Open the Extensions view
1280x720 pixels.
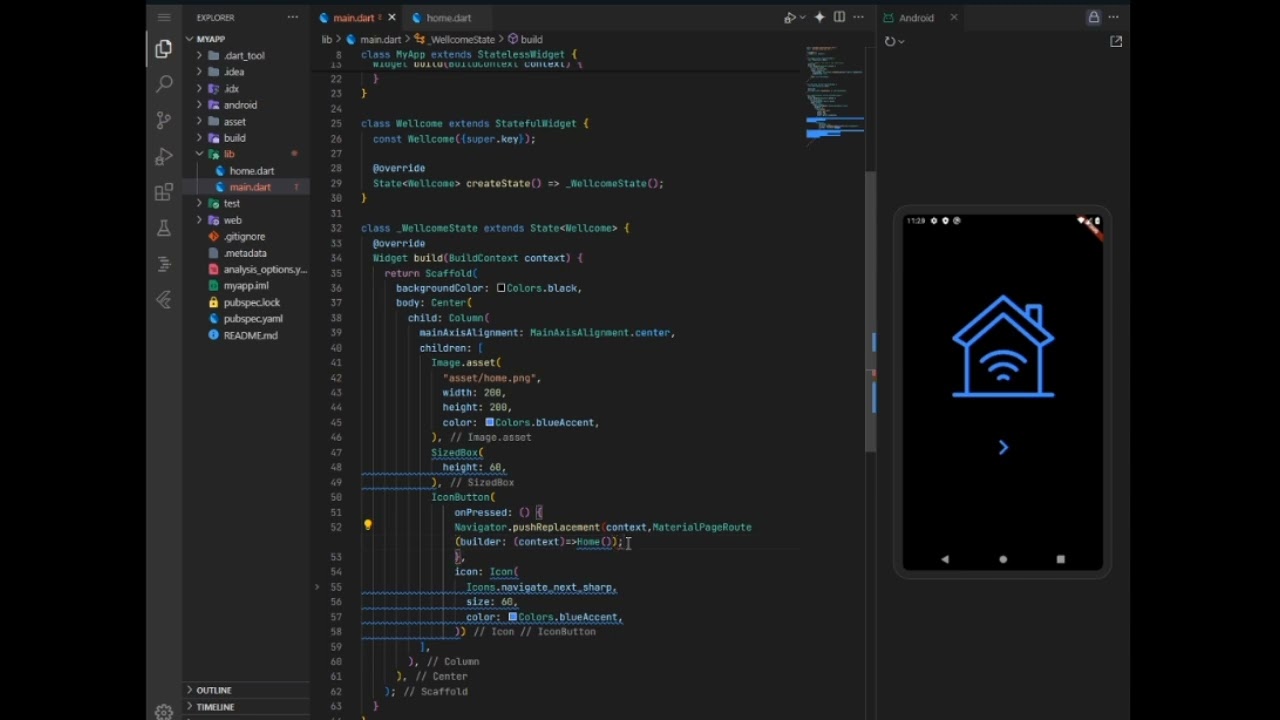coord(164,192)
